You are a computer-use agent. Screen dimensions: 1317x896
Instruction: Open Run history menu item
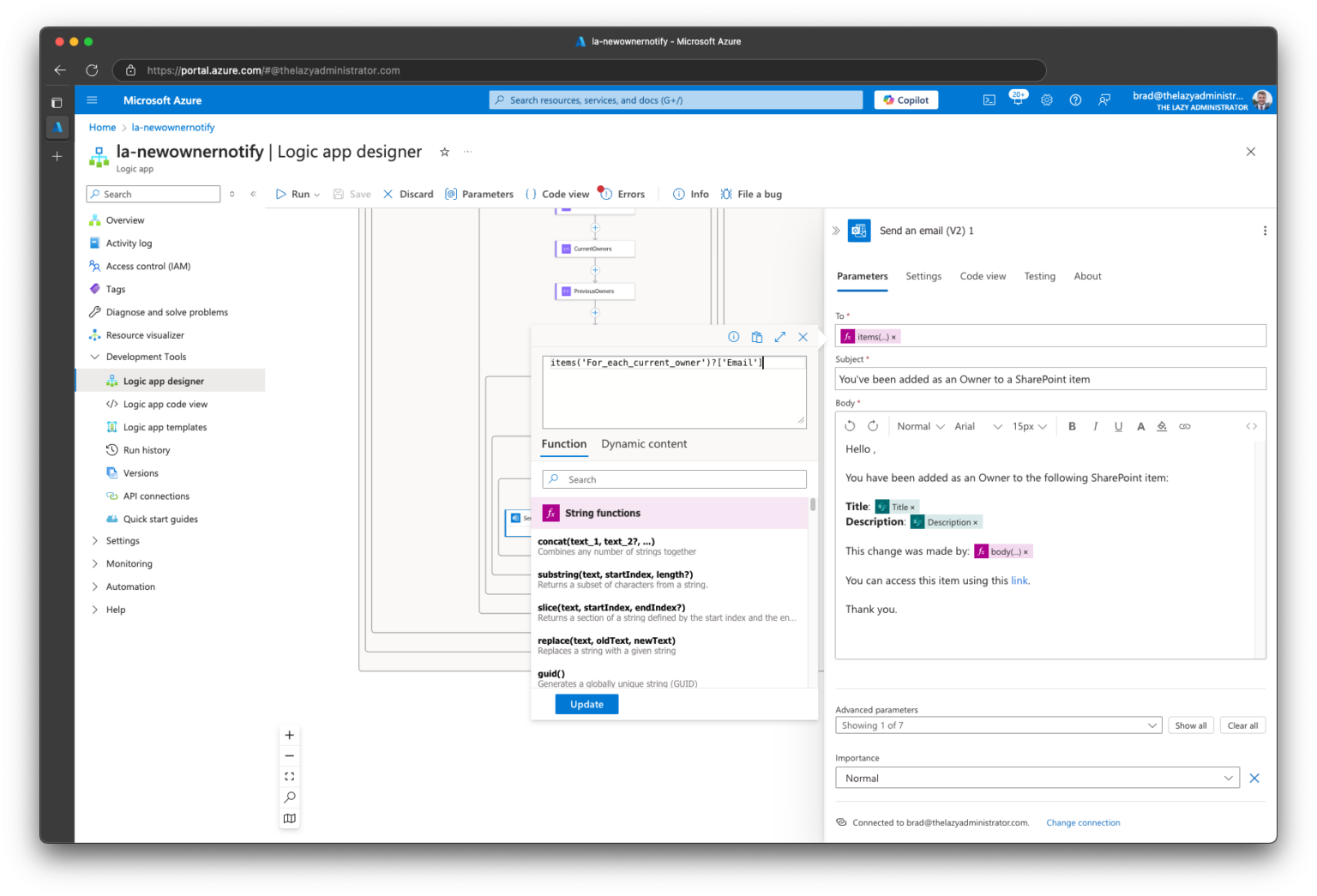146,451
